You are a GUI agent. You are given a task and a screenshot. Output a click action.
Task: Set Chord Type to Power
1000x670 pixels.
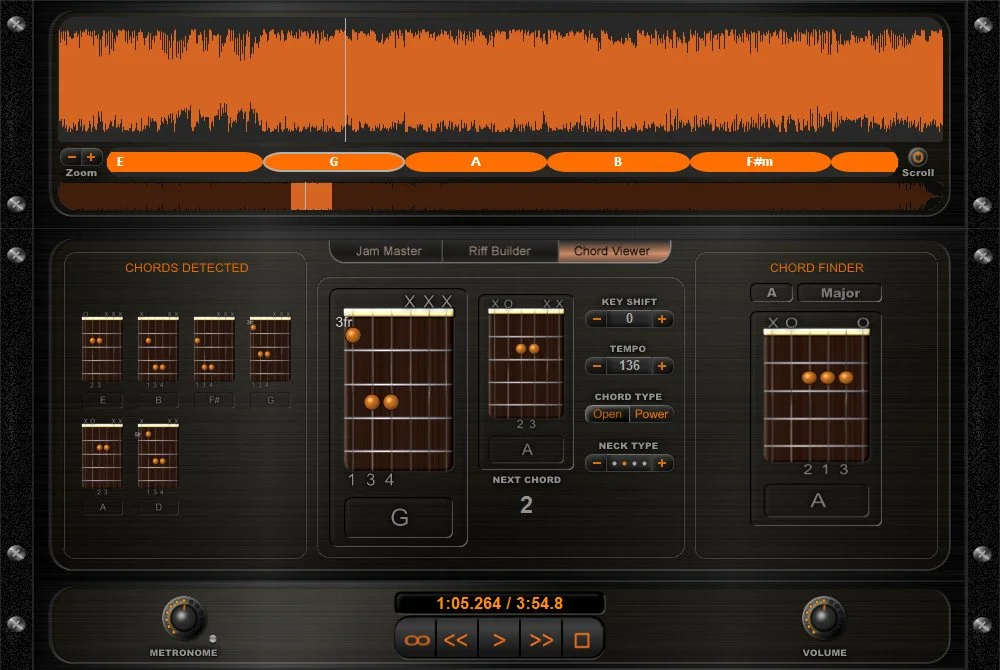point(651,414)
